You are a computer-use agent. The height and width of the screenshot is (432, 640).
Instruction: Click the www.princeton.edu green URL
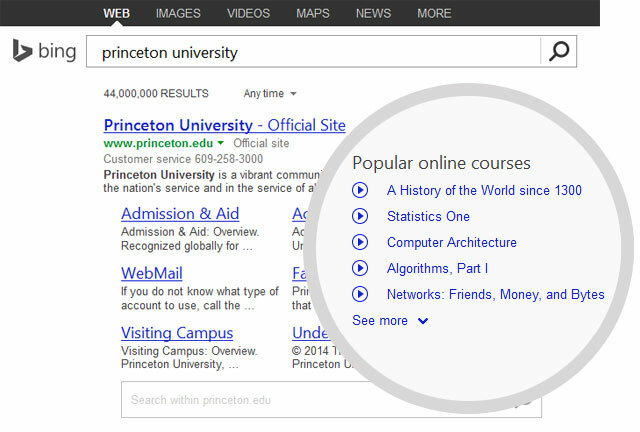click(x=158, y=143)
